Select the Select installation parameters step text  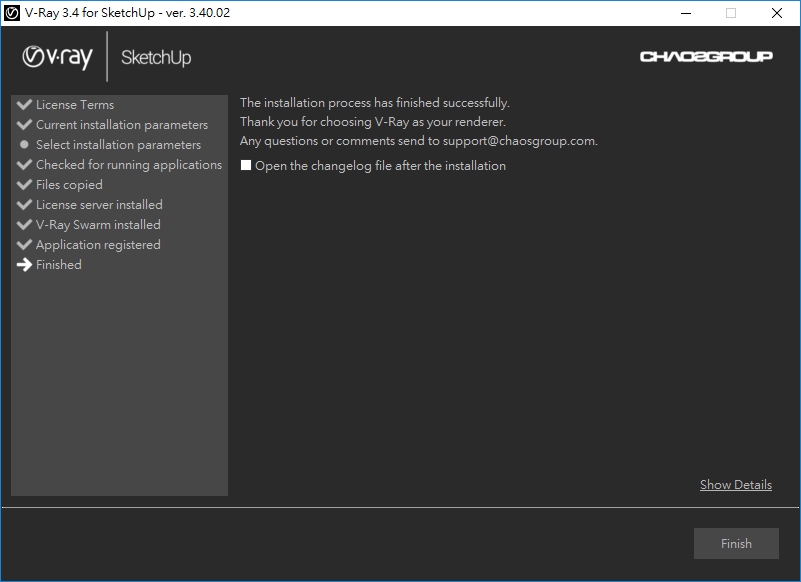click(118, 145)
